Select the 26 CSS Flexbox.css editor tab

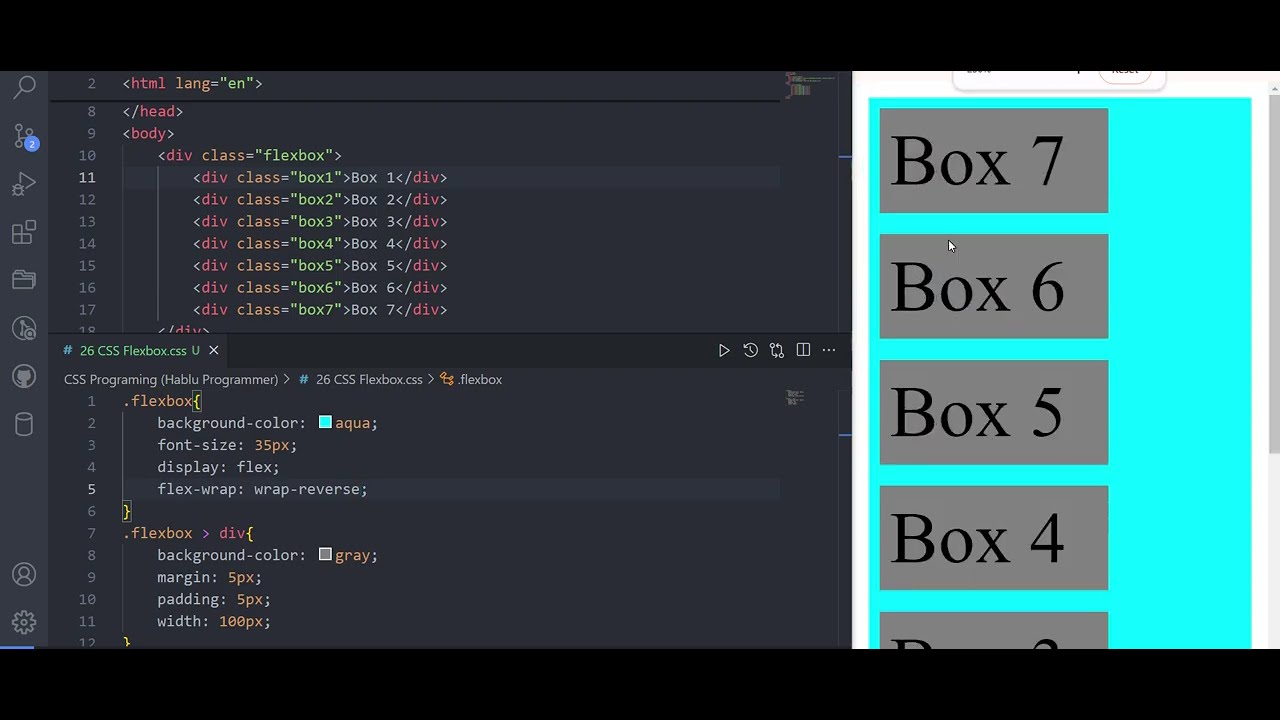pos(140,350)
